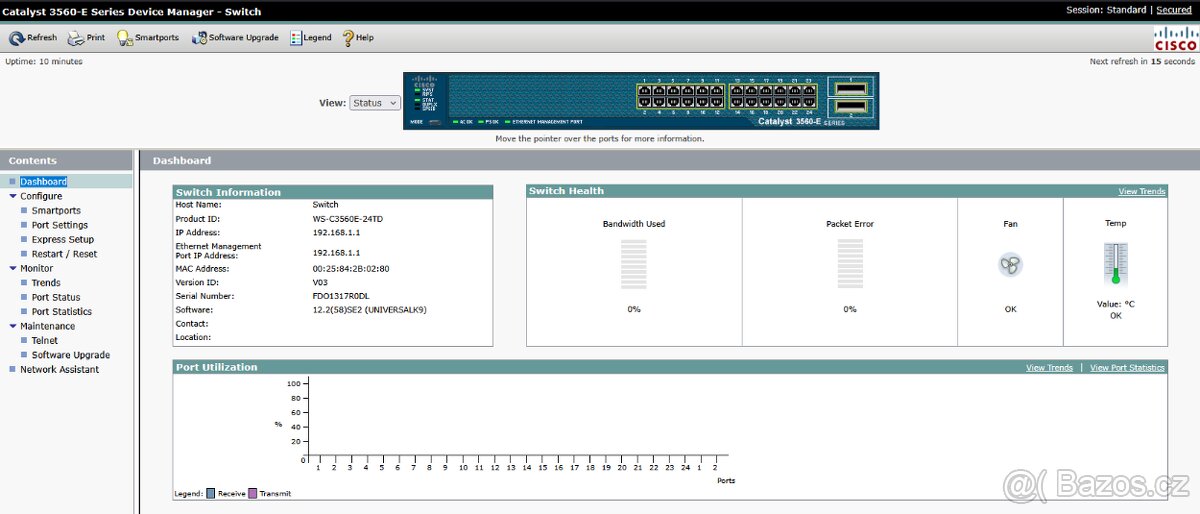Image resolution: width=1200 pixels, height=514 pixels.
Task: Open Help from the toolbar
Action: tap(357, 38)
